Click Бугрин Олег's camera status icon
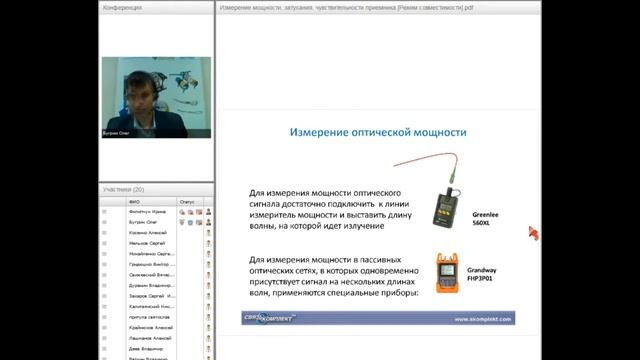640x360 pixels. click(x=191, y=222)
